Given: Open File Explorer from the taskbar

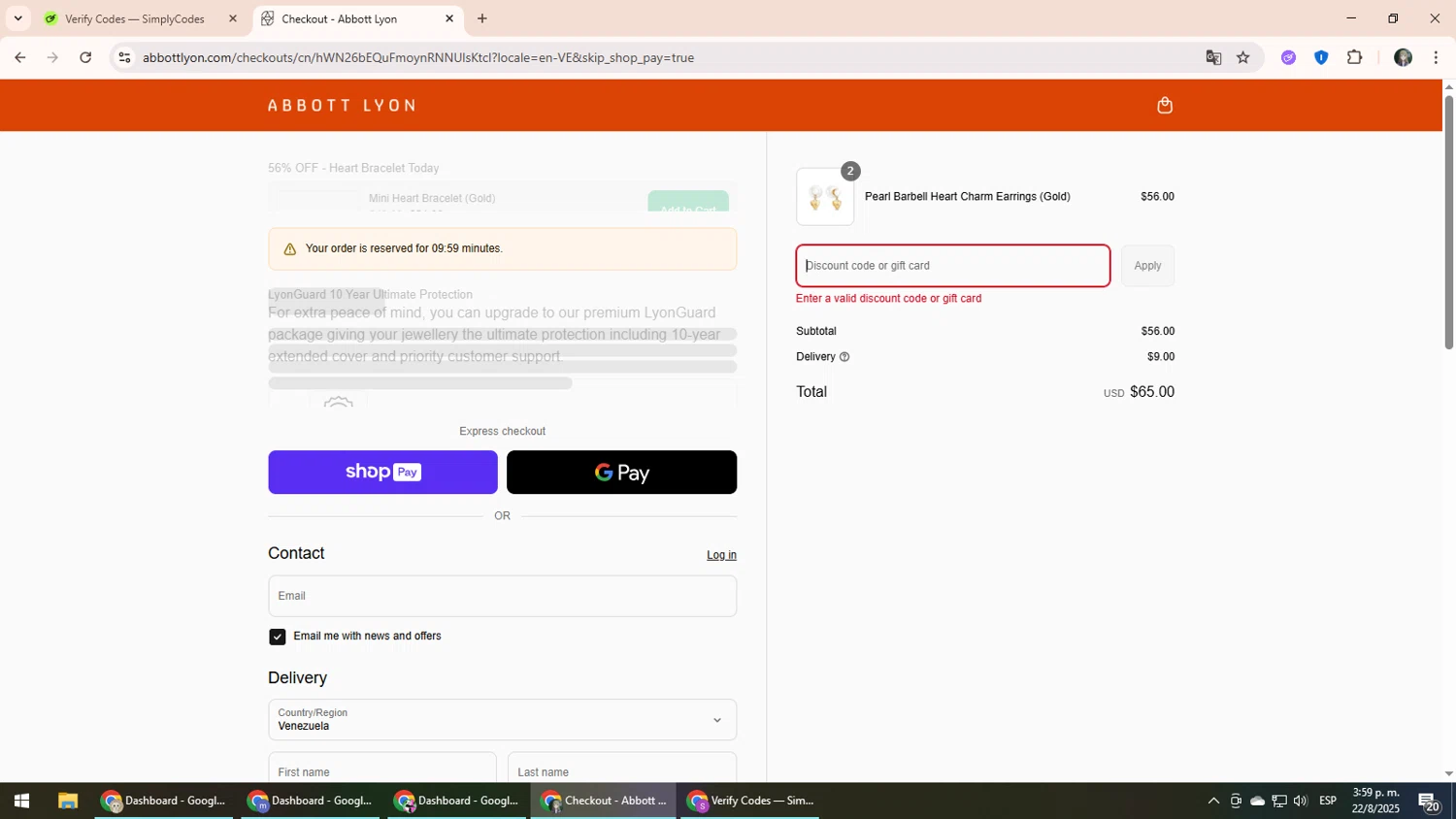Looking at the screenshot, I should click(x=67, y=802).
